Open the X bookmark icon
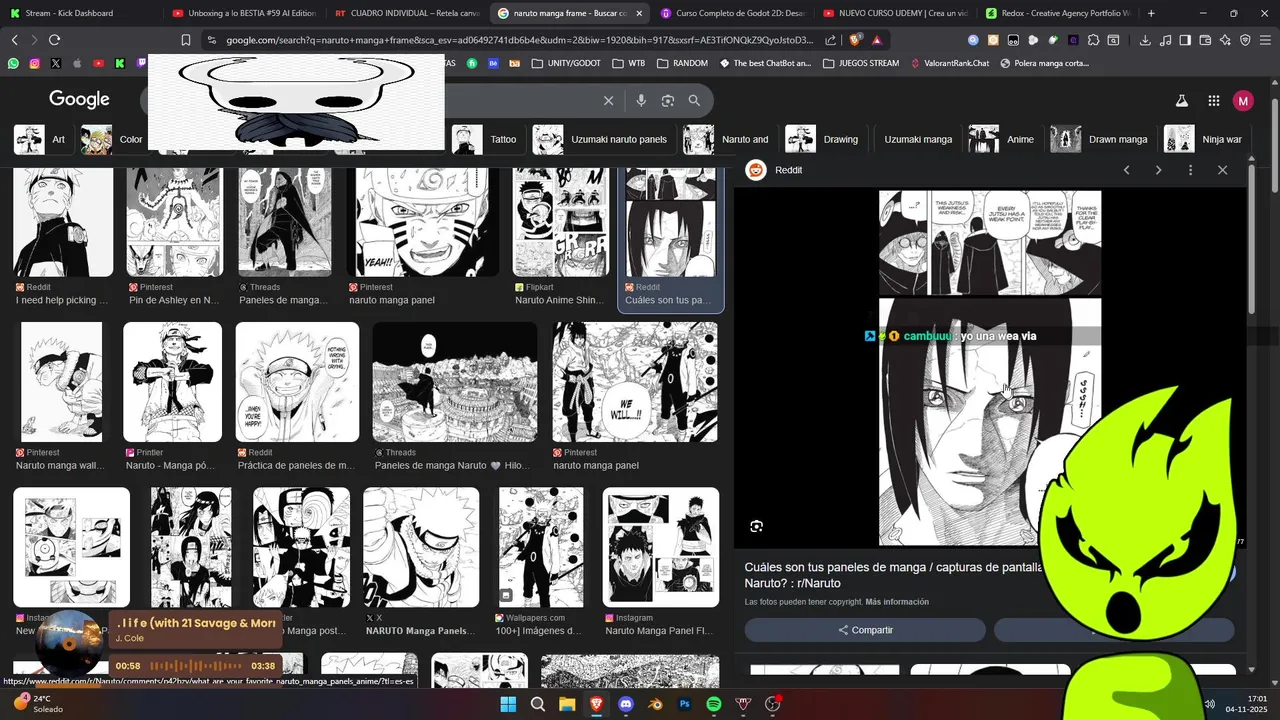The image size is (1280, 720). pos(55,63)
